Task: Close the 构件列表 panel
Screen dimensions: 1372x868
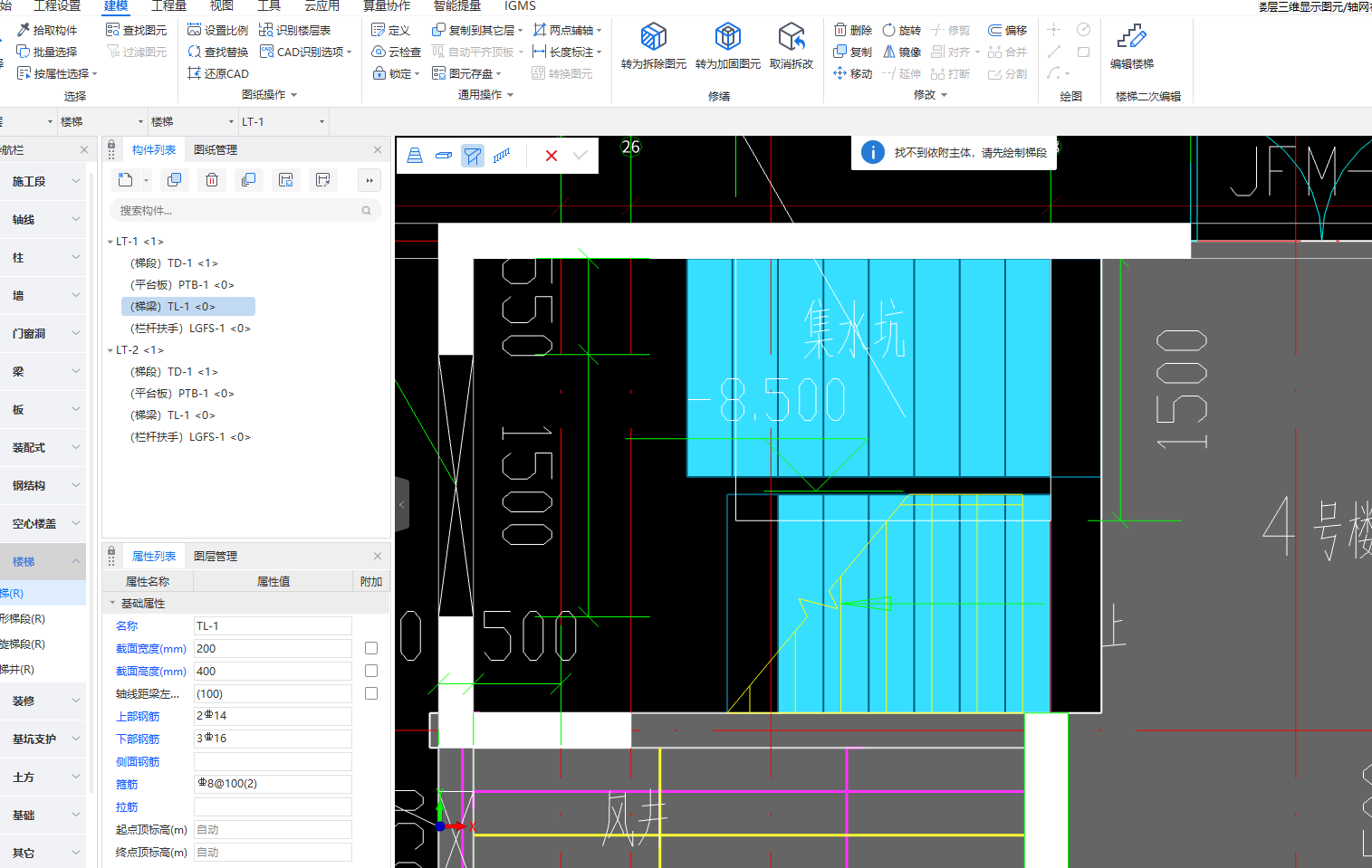Action: 378,149
